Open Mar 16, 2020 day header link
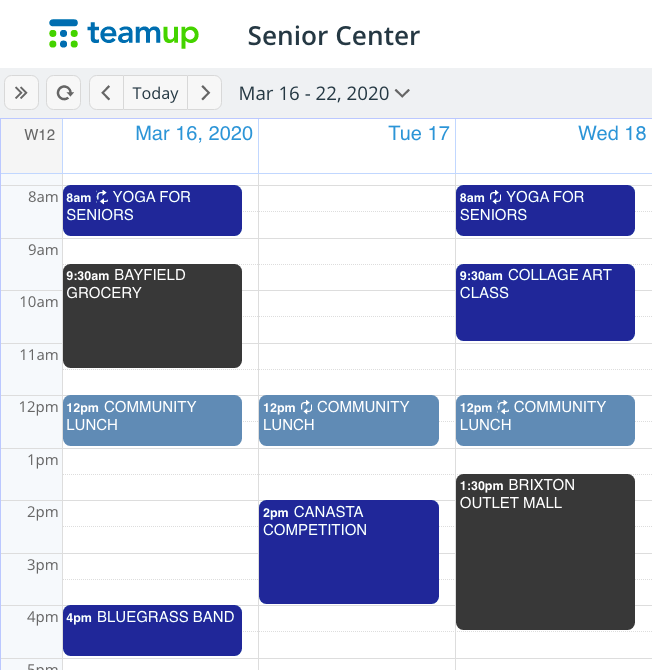This screenshot has width=652, height=670. pos(194,133)
